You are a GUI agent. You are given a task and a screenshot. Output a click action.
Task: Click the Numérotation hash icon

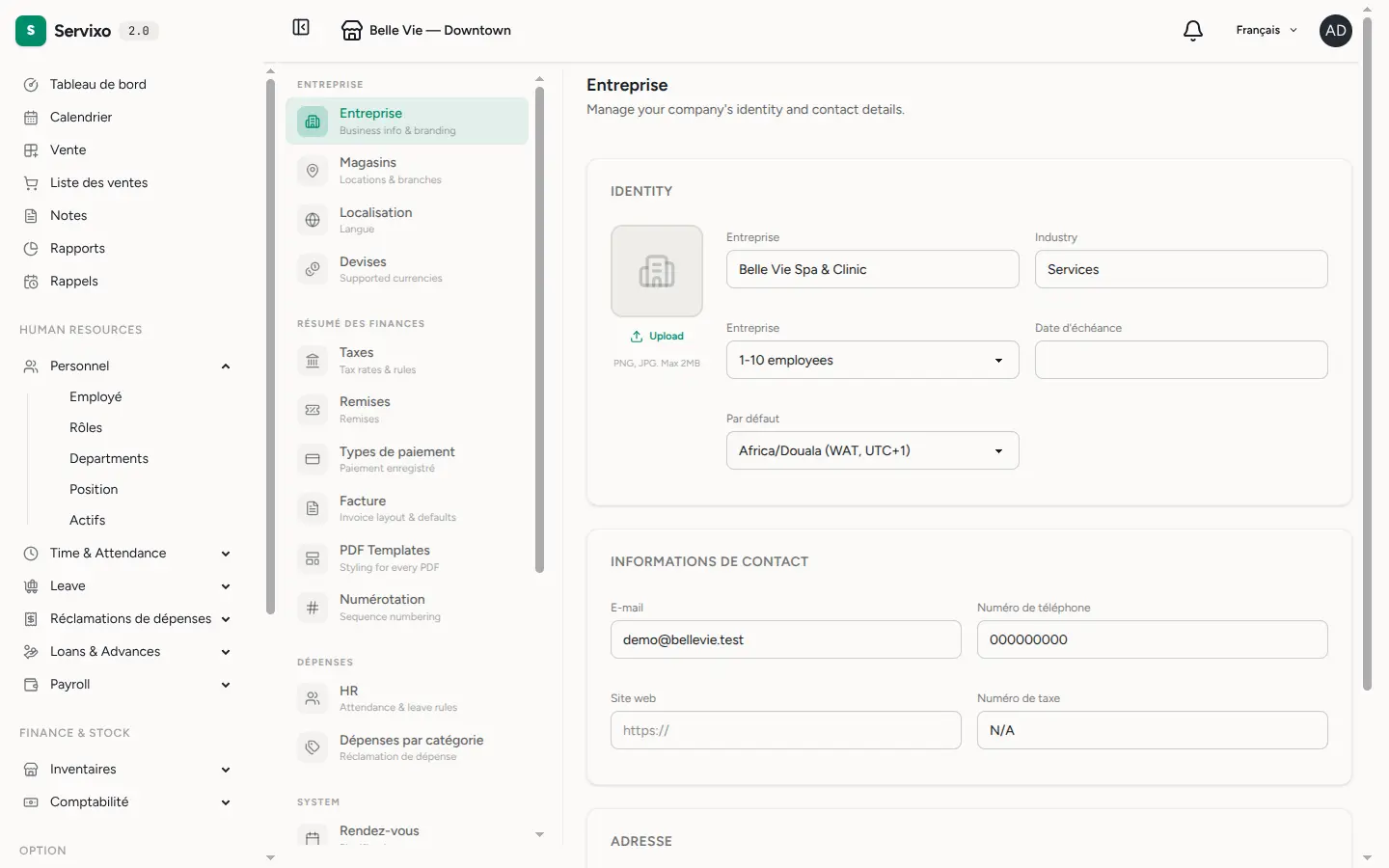(313, 608)
